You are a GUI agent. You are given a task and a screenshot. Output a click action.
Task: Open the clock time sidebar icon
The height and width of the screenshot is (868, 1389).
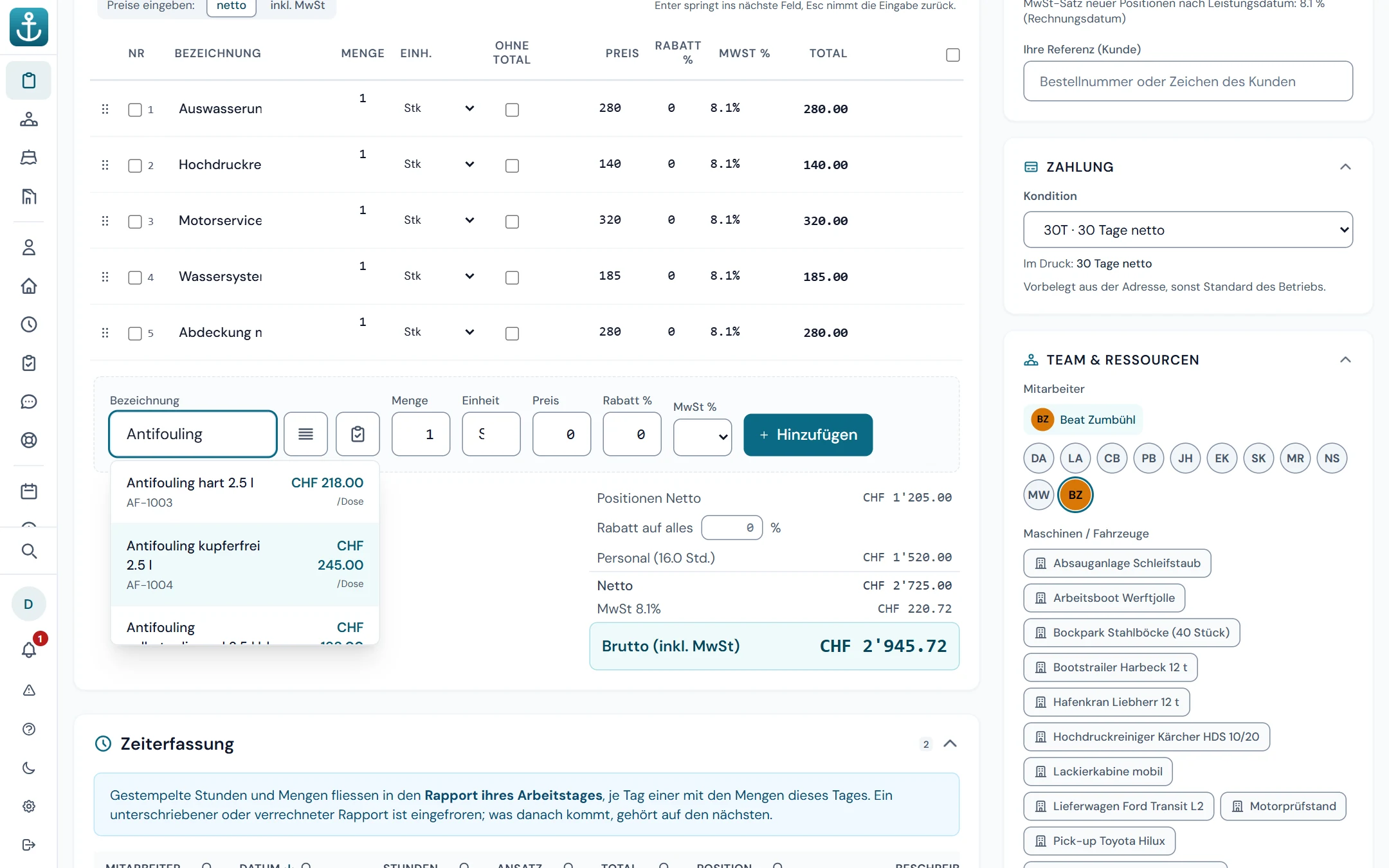tap(29, 325)
